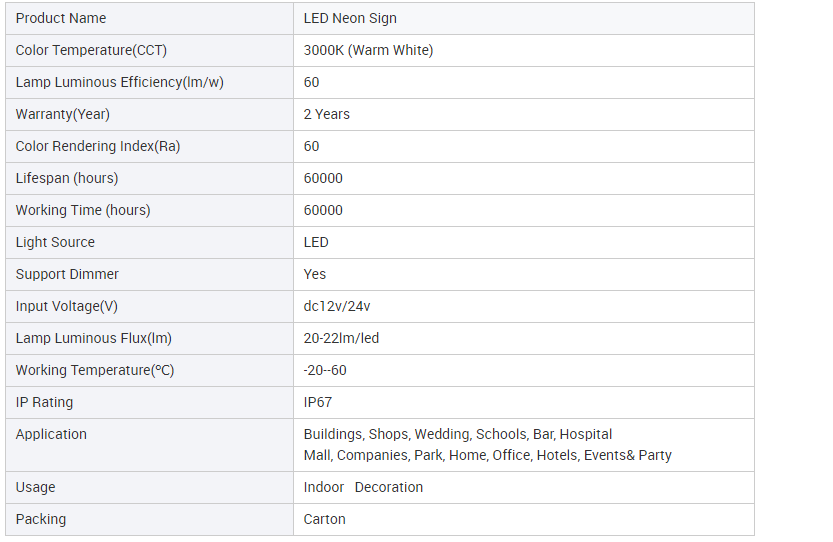Select the 3000K (Warm White) value
This screenshot has height=542, width=833.
(368, 50)
